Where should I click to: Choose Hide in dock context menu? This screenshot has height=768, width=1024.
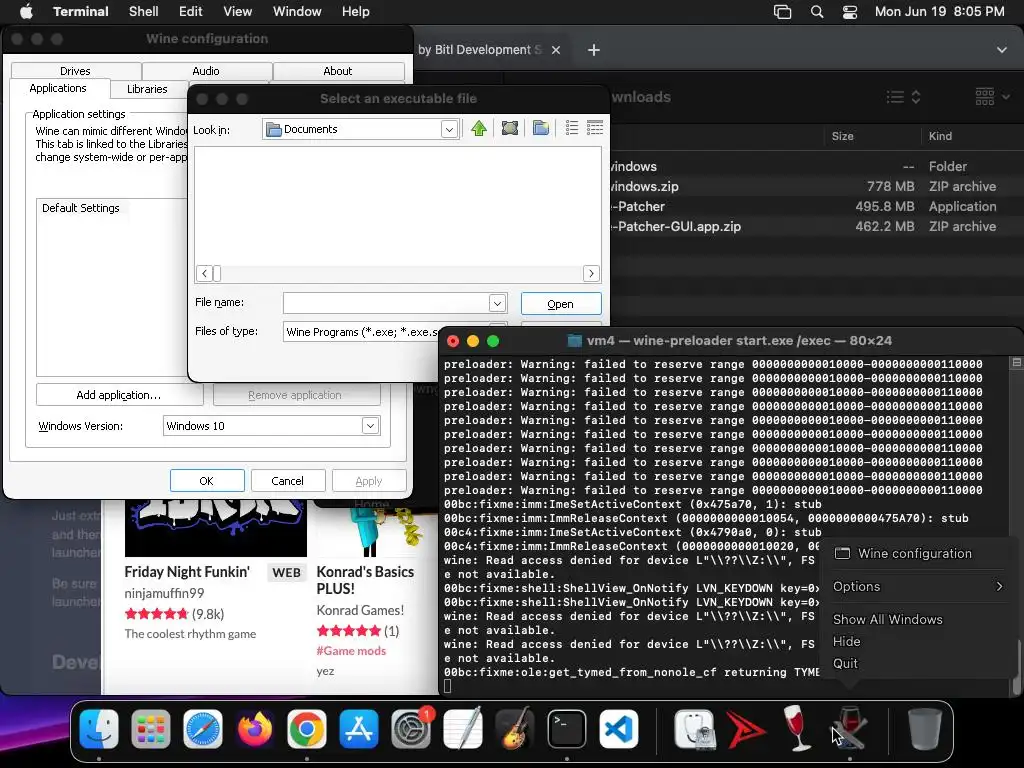846,641
